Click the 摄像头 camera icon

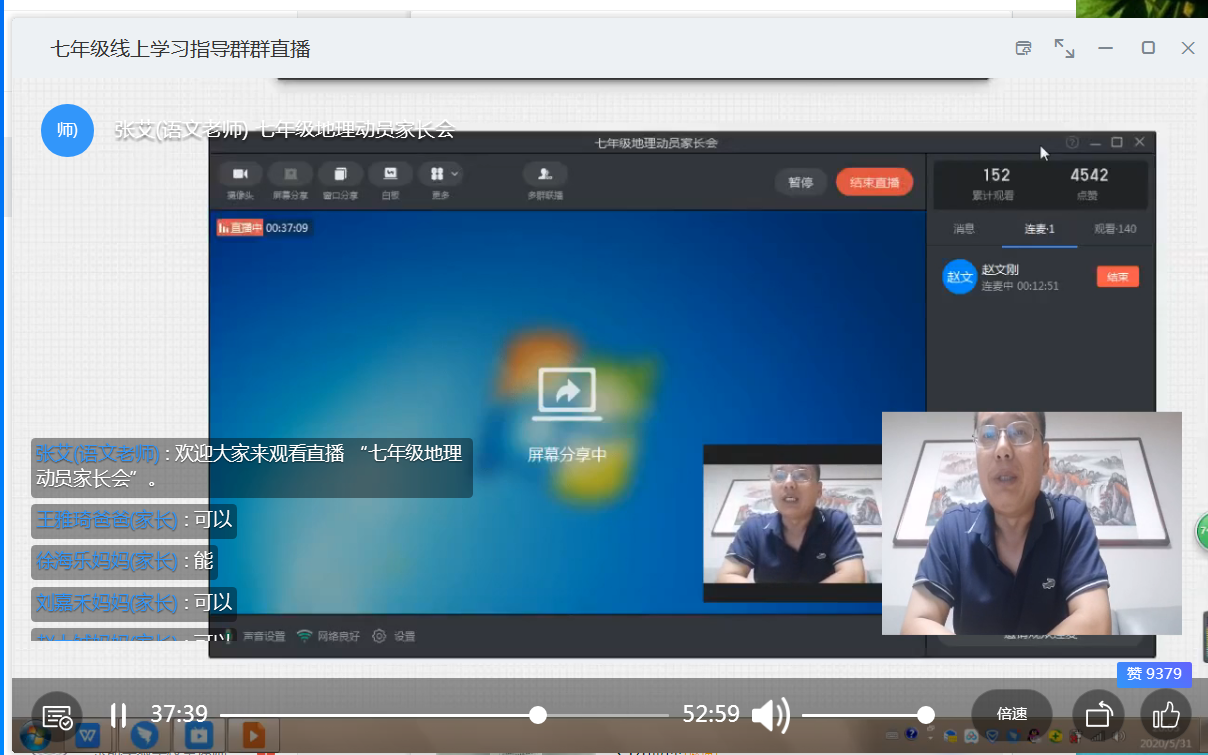pyautogui.click(x=240, y=175)
